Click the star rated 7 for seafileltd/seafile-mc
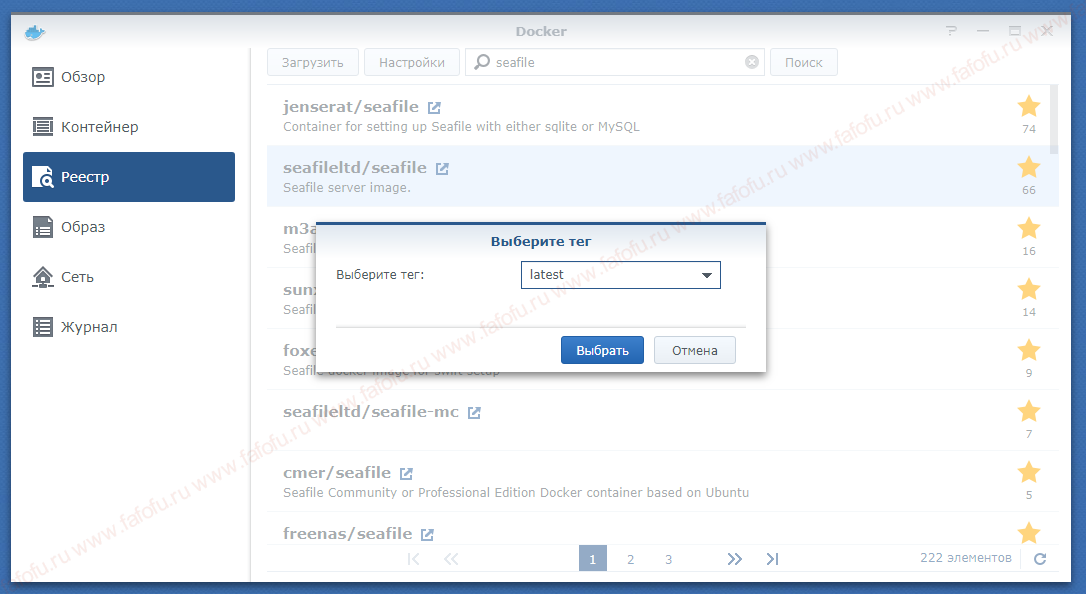This screenshot has width=1086, height=594. 1029,411
